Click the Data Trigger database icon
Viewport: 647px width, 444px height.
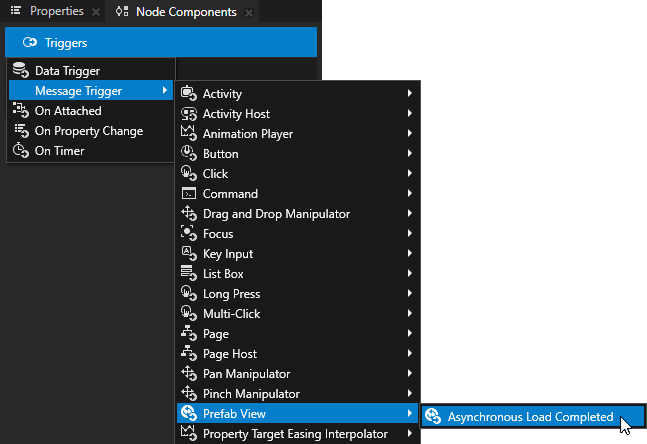[20, 70]
